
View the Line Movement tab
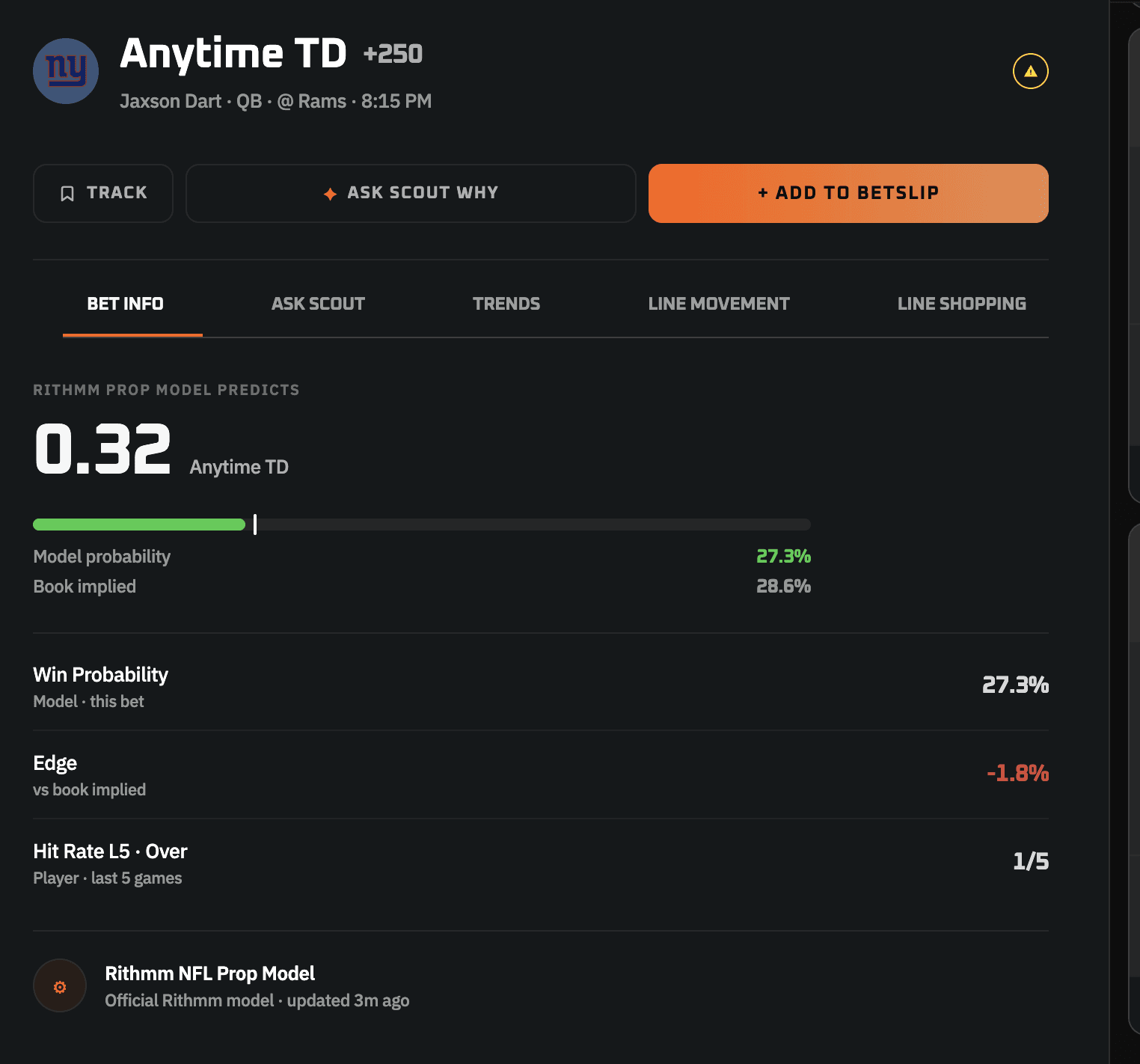point(719,304)
